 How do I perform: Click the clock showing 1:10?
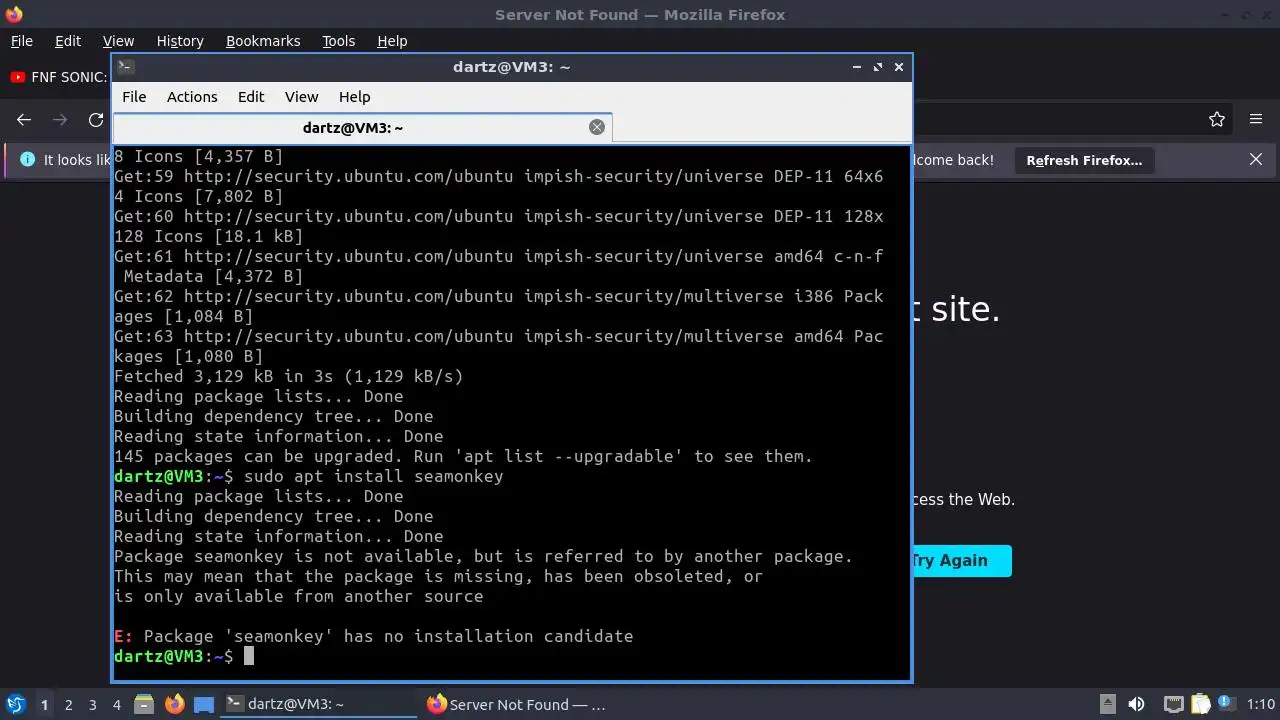click(1261, 704)
